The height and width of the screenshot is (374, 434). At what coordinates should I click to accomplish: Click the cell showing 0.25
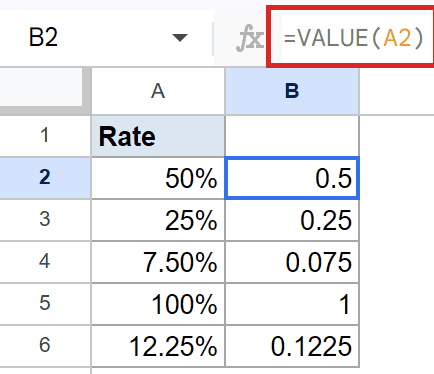(292, 220)
